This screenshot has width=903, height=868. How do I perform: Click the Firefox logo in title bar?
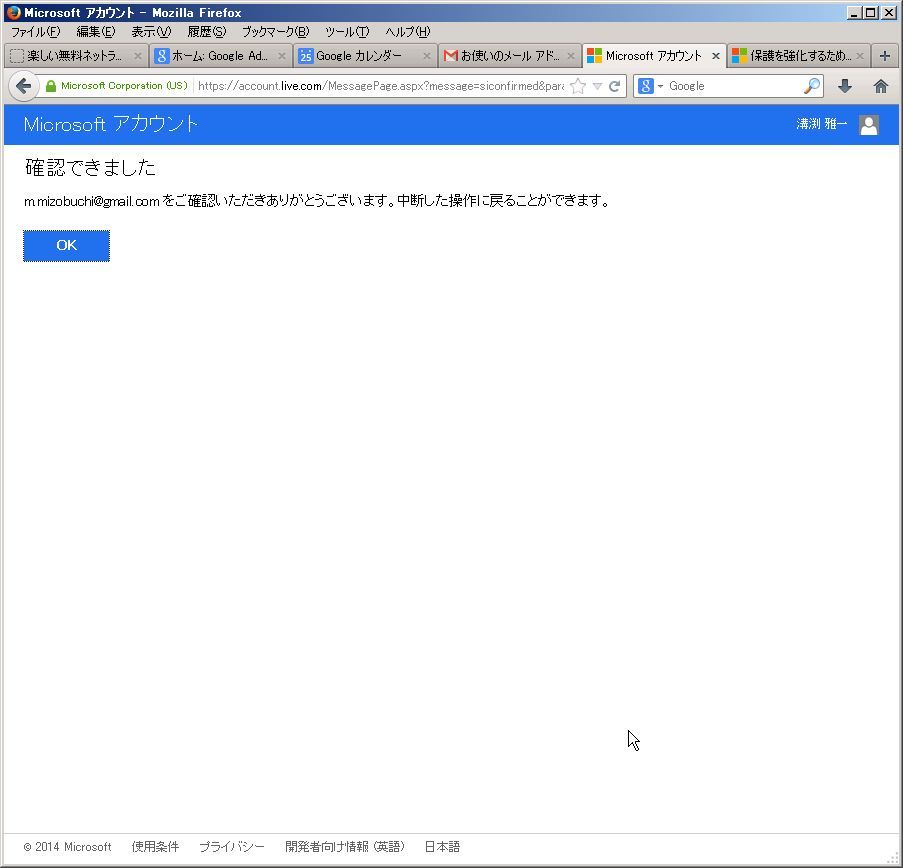tap(13, 12)
